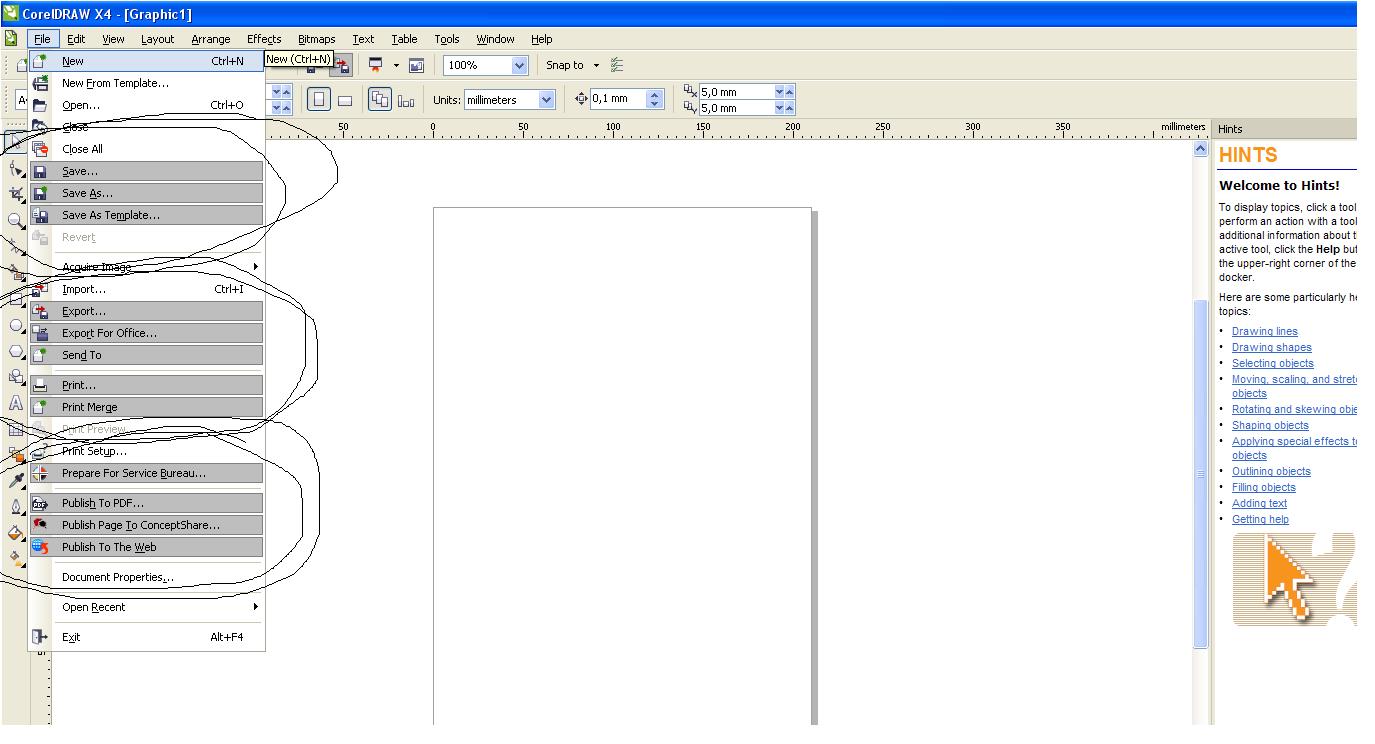Toggle All Pages layout button
This screenshot has width=1375, height=744.
pos(379,100)
